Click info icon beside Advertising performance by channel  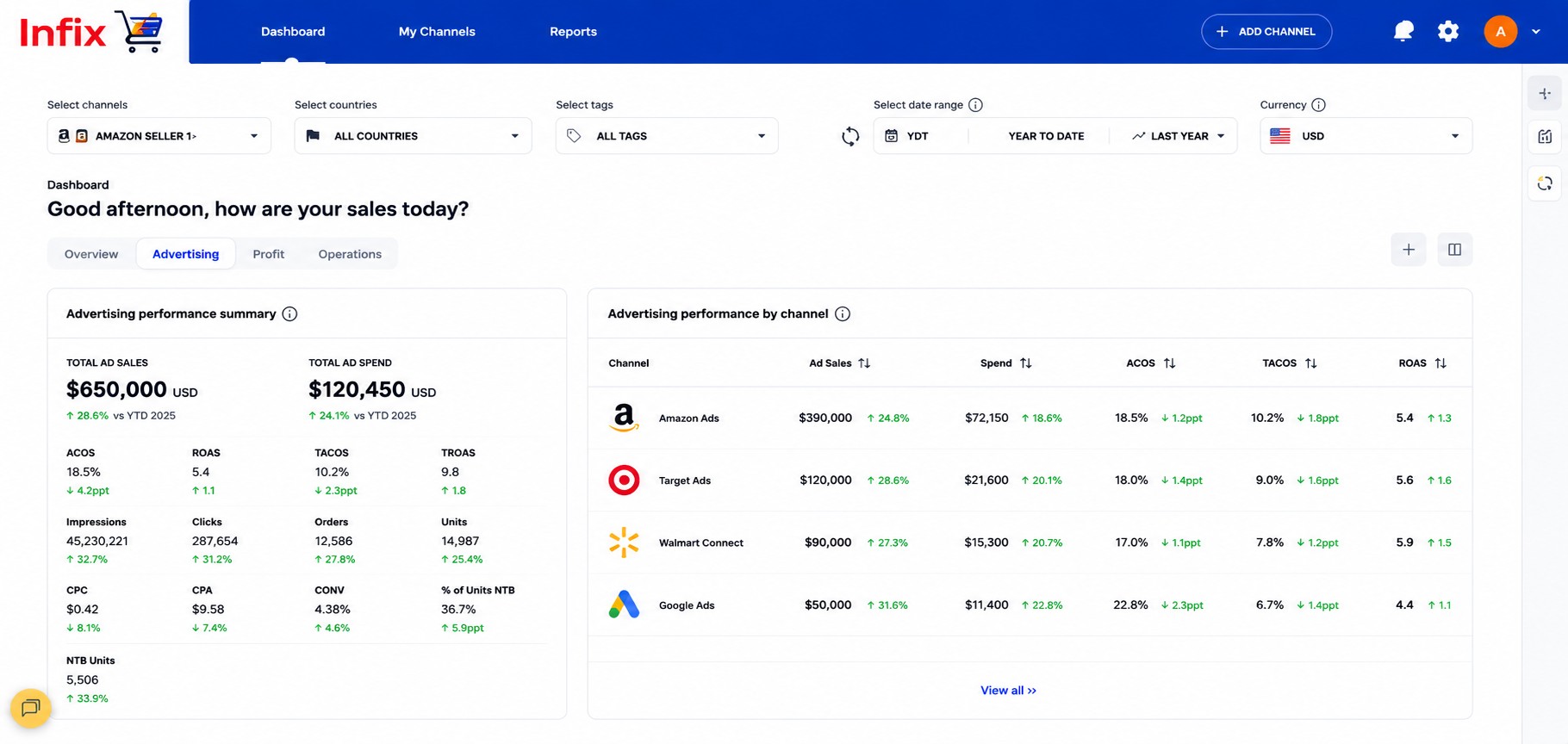pyautogui.click(x=843, y=314)
